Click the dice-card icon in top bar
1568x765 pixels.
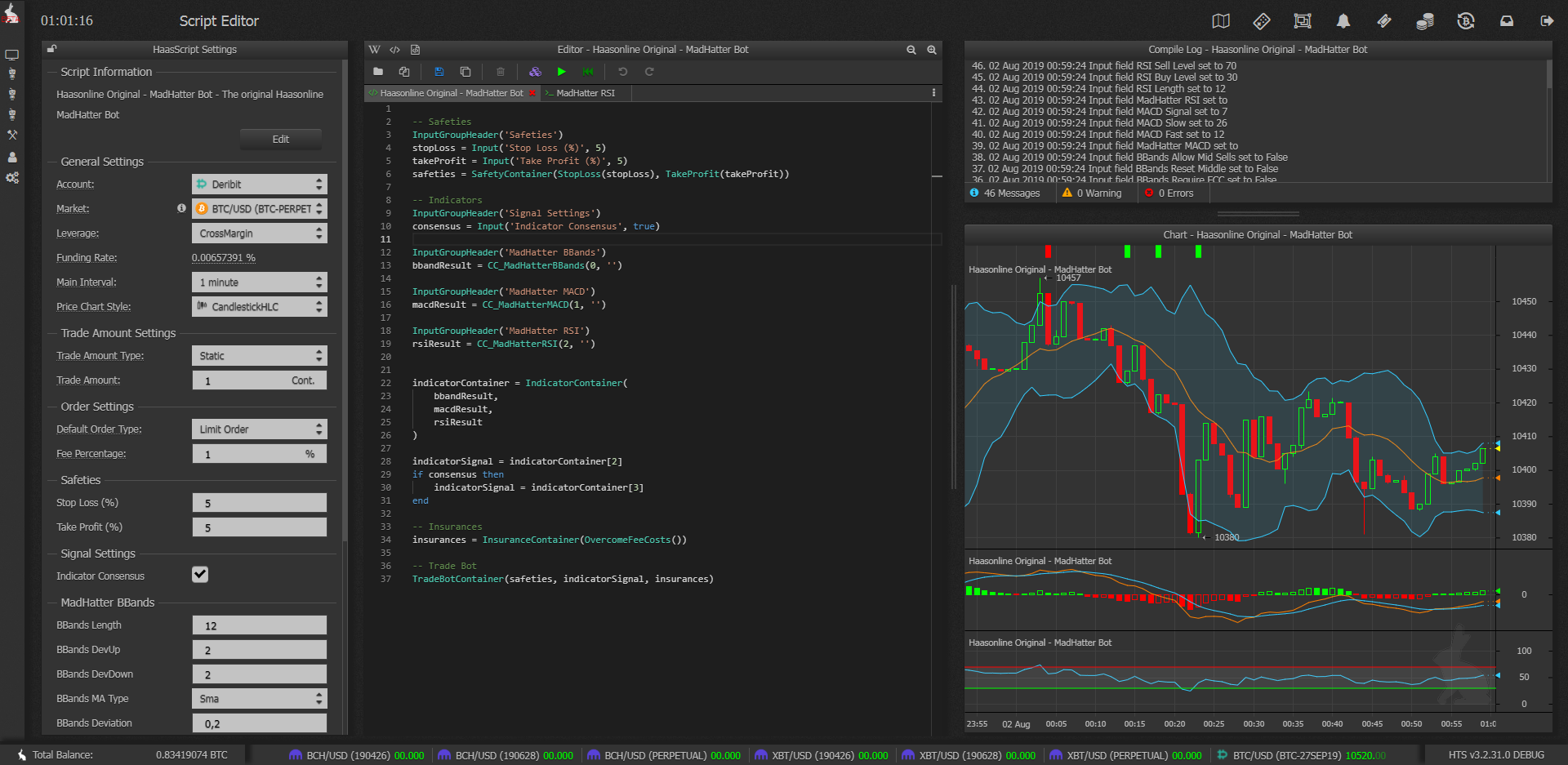point(1262,21)
